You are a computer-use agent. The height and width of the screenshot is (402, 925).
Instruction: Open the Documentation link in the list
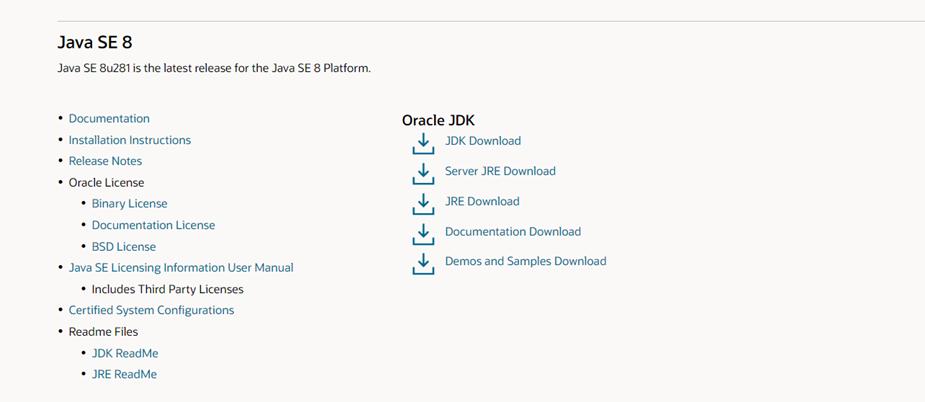point(109,118)
